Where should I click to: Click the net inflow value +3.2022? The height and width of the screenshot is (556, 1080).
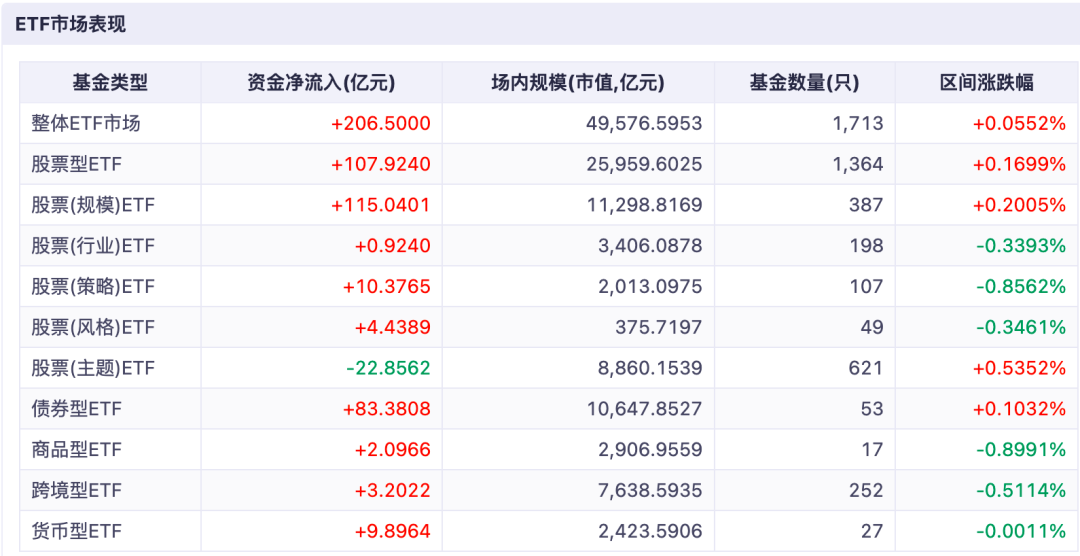(x=393, y=491)
